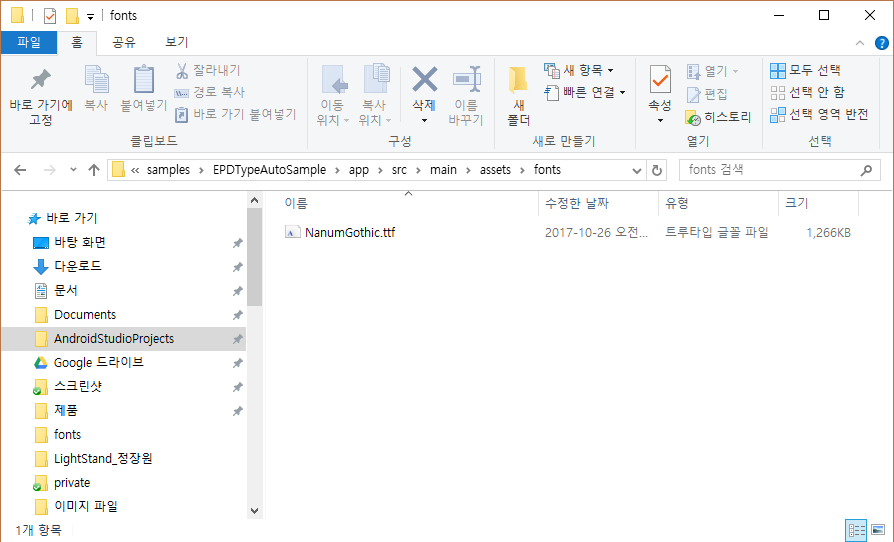Open file History (히스토리)

[x=718, y=117]
